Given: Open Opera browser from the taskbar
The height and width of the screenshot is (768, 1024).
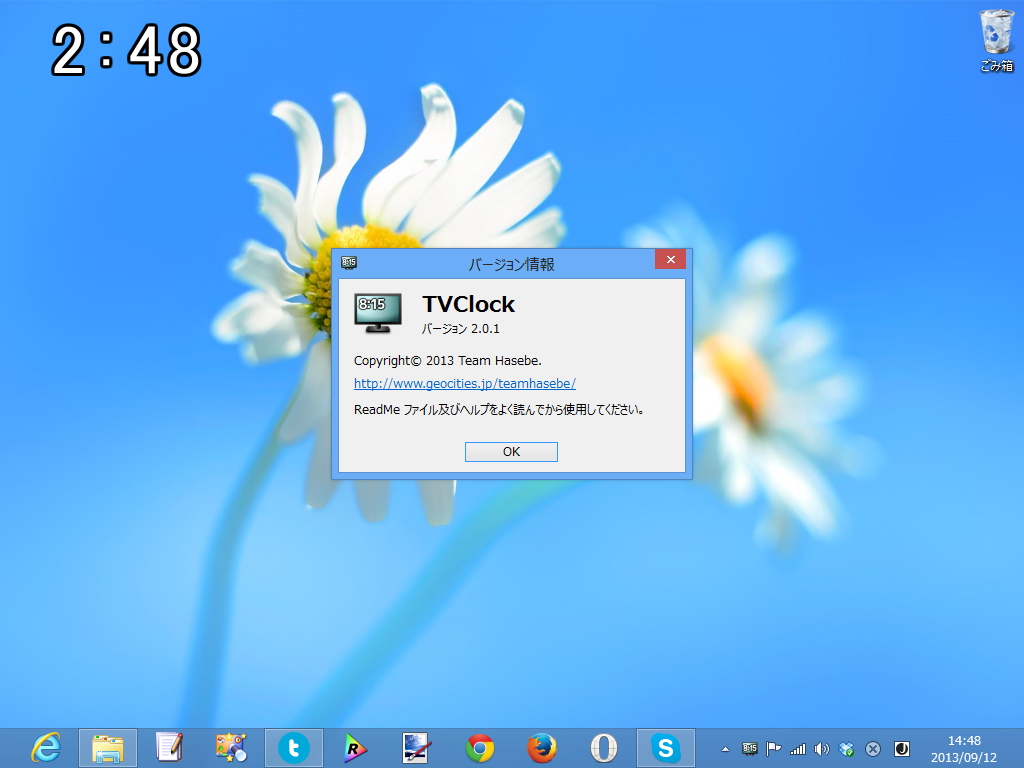Looking at the screenshot, I should point(604,748).
